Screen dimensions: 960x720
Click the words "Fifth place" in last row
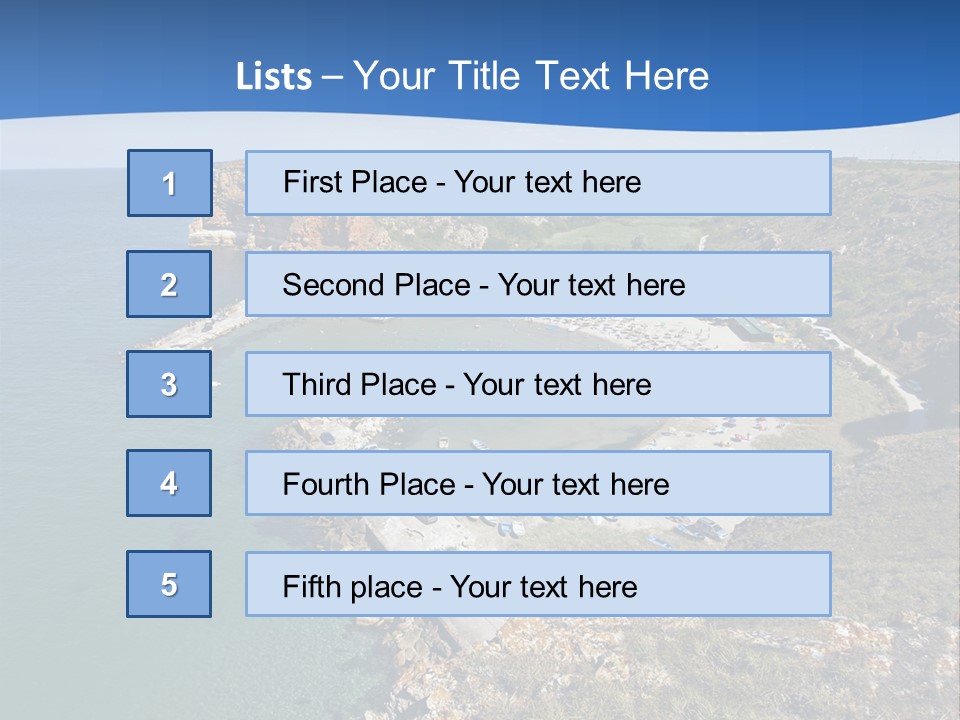350,586
